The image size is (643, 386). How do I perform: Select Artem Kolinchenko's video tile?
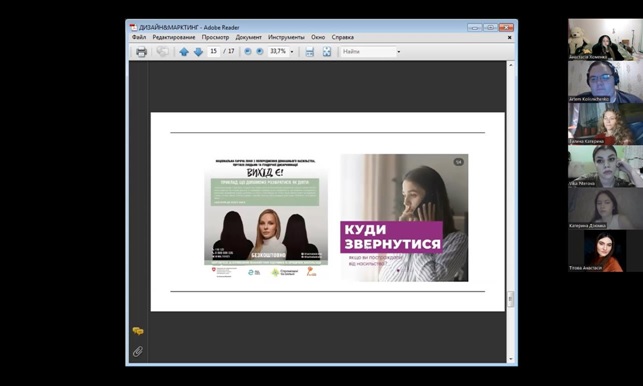pos(605,82)
